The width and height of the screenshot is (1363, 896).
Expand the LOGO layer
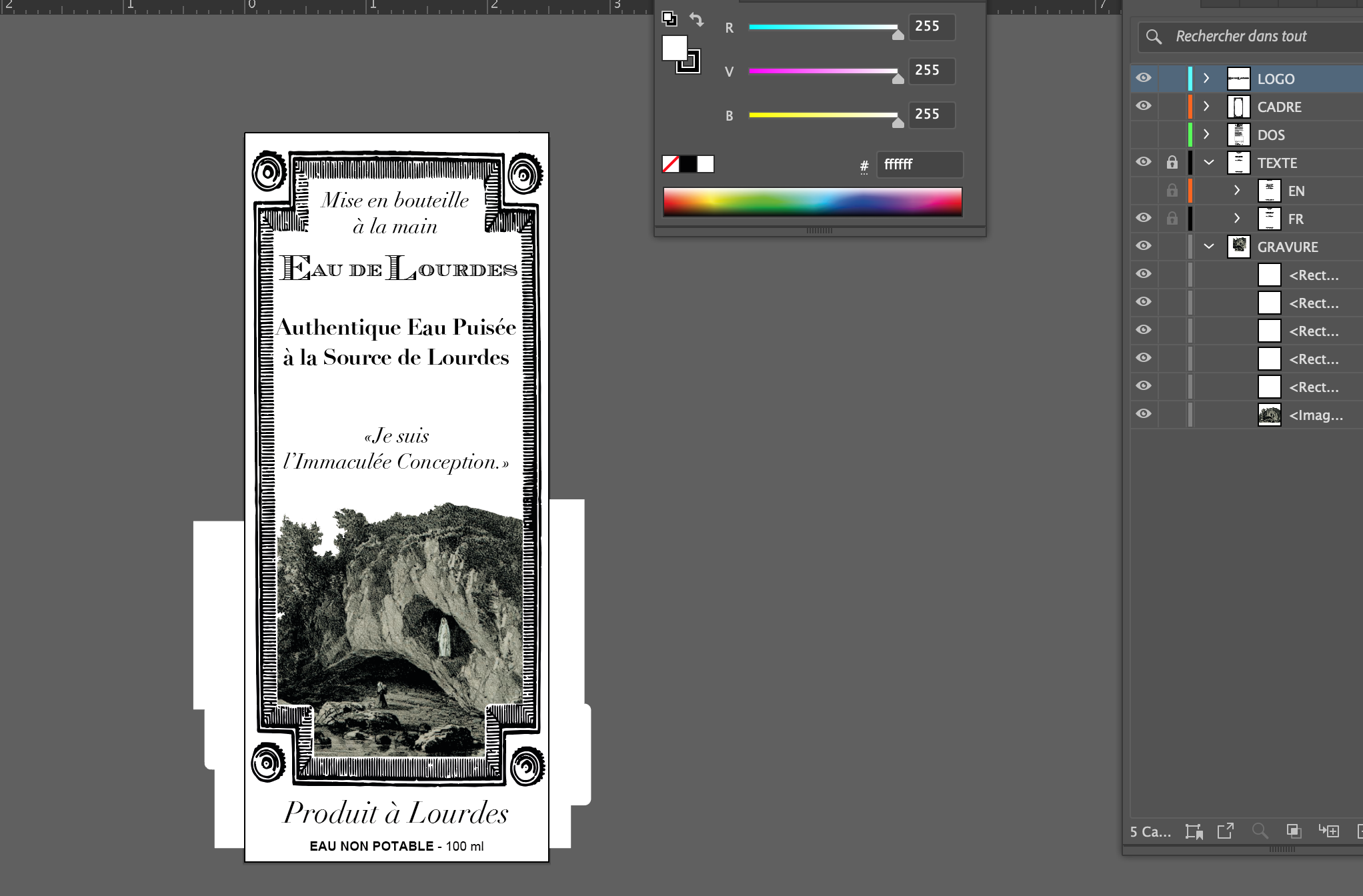1206,78
